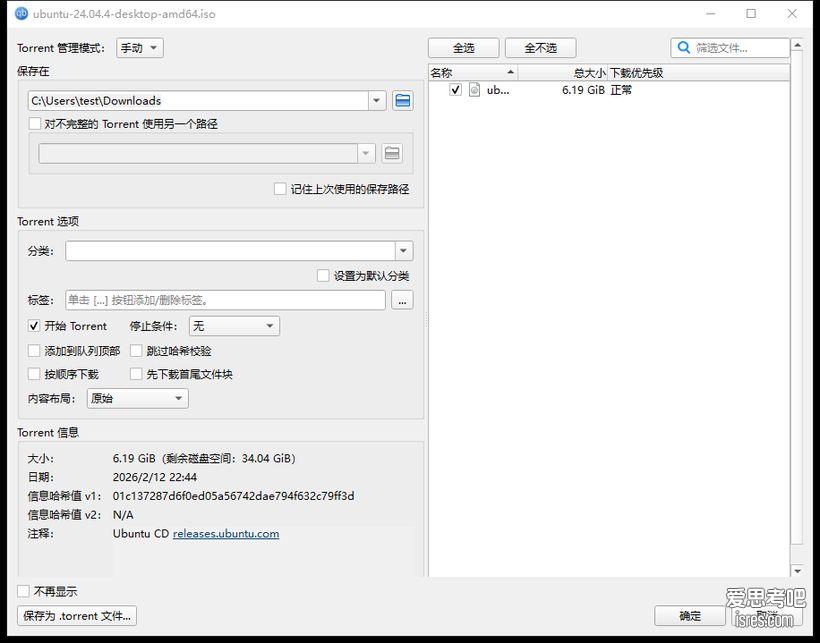Click 6.19 GiB size cell in file list
The width and height of the screenshot is (820, 643).
click(x=583, y=90)
